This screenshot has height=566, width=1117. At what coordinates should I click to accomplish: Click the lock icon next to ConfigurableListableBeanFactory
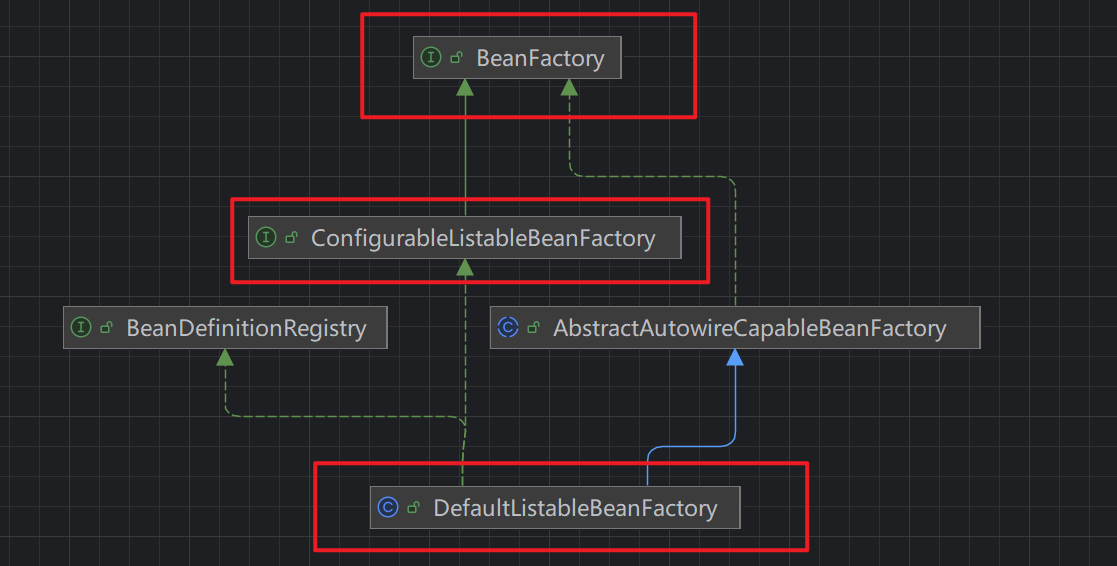291,238
